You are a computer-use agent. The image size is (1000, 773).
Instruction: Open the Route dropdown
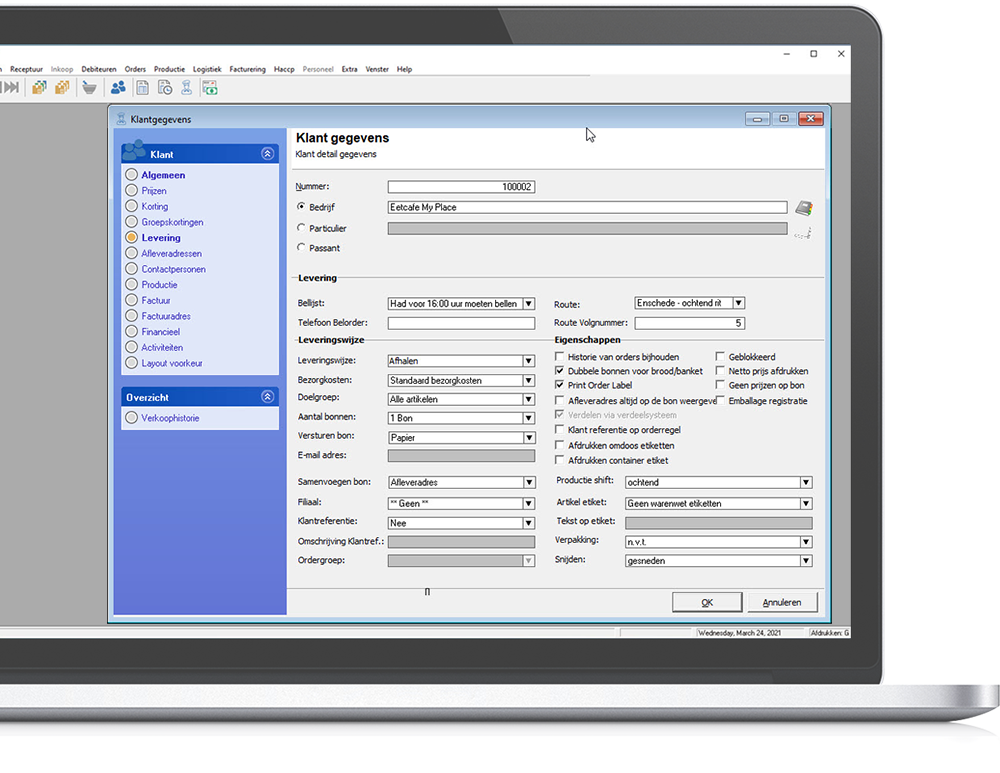[x=739, y=303]
